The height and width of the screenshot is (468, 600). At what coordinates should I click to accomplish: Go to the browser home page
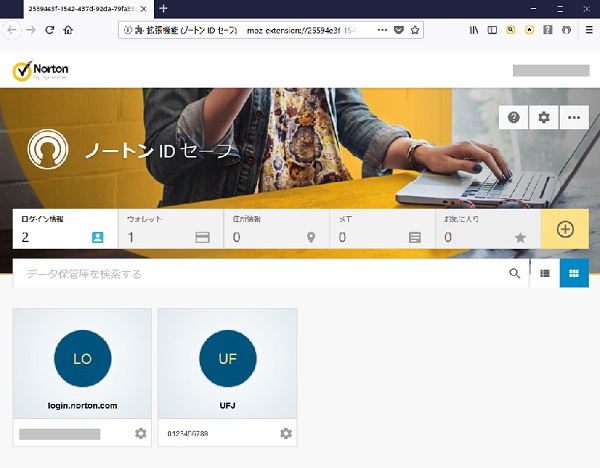[68, 30]
